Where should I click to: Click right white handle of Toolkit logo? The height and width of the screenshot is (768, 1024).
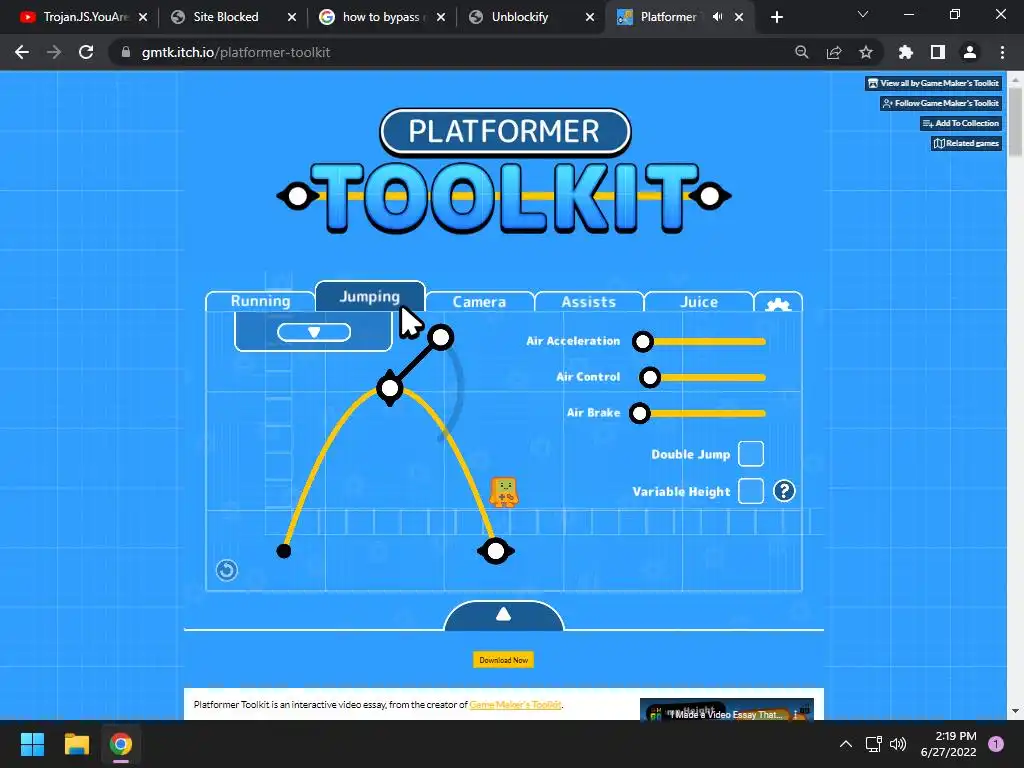point(710,196)
